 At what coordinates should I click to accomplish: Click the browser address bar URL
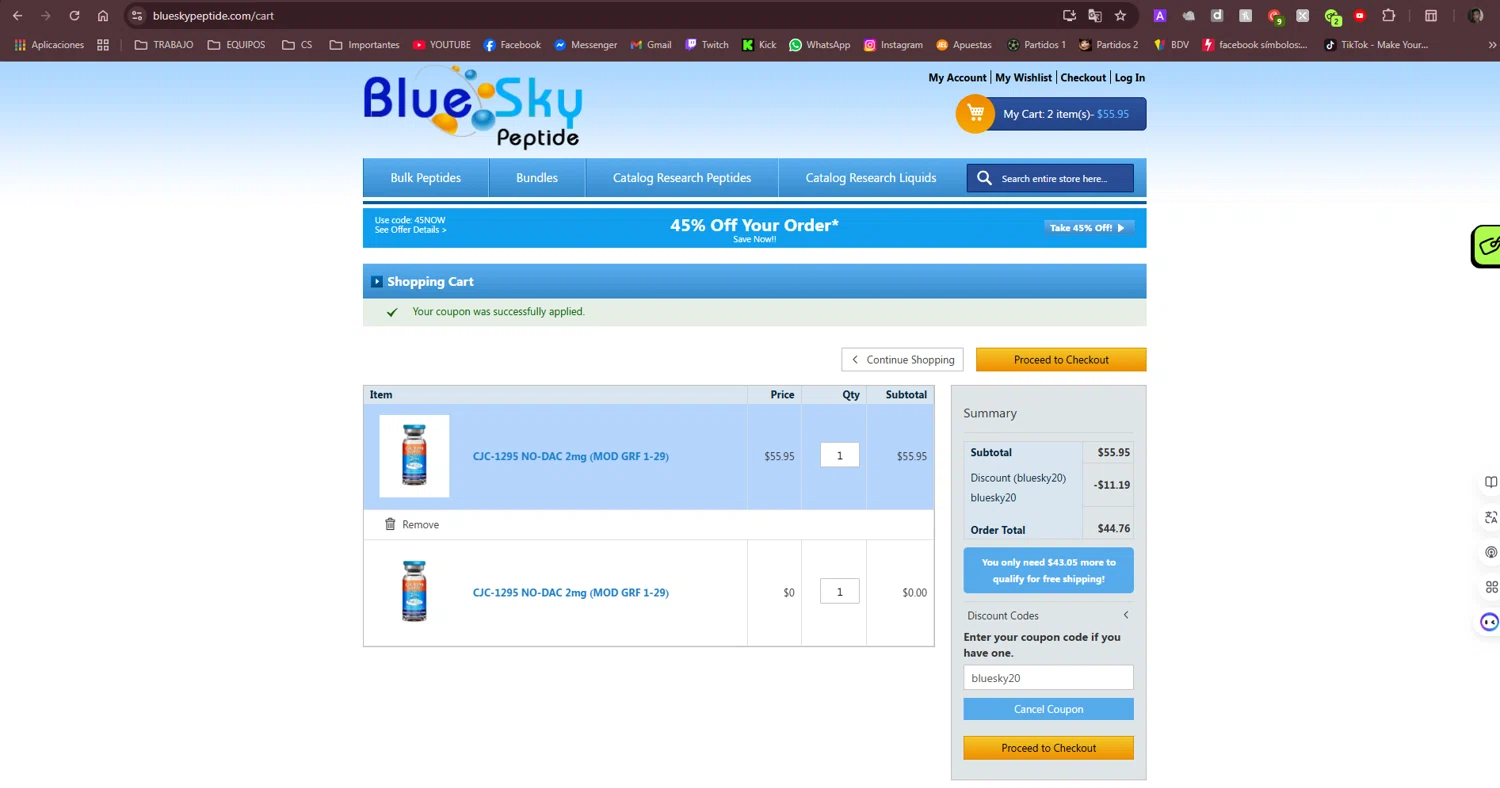(213, 15)
